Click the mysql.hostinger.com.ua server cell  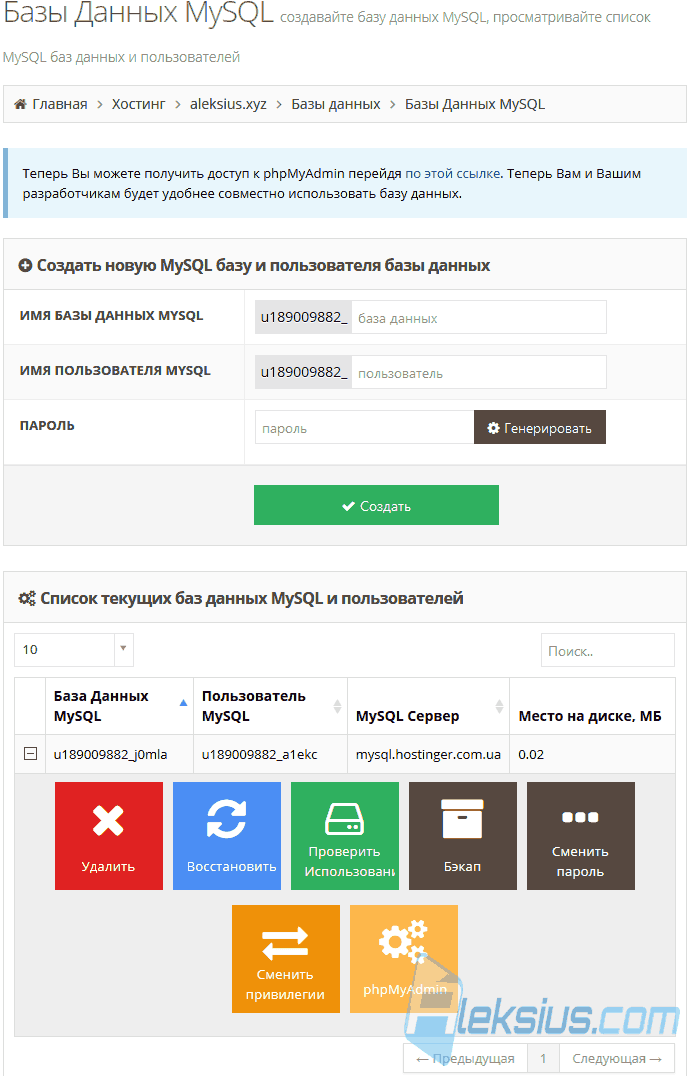(x=428, y=754)
